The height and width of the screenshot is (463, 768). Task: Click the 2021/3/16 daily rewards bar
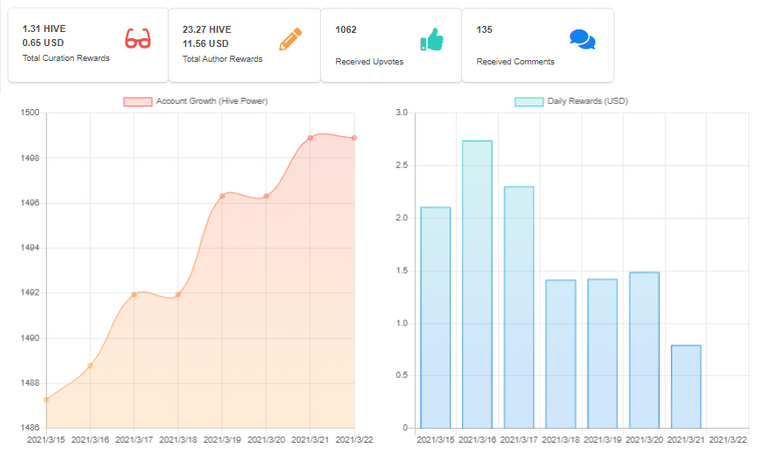477,284
